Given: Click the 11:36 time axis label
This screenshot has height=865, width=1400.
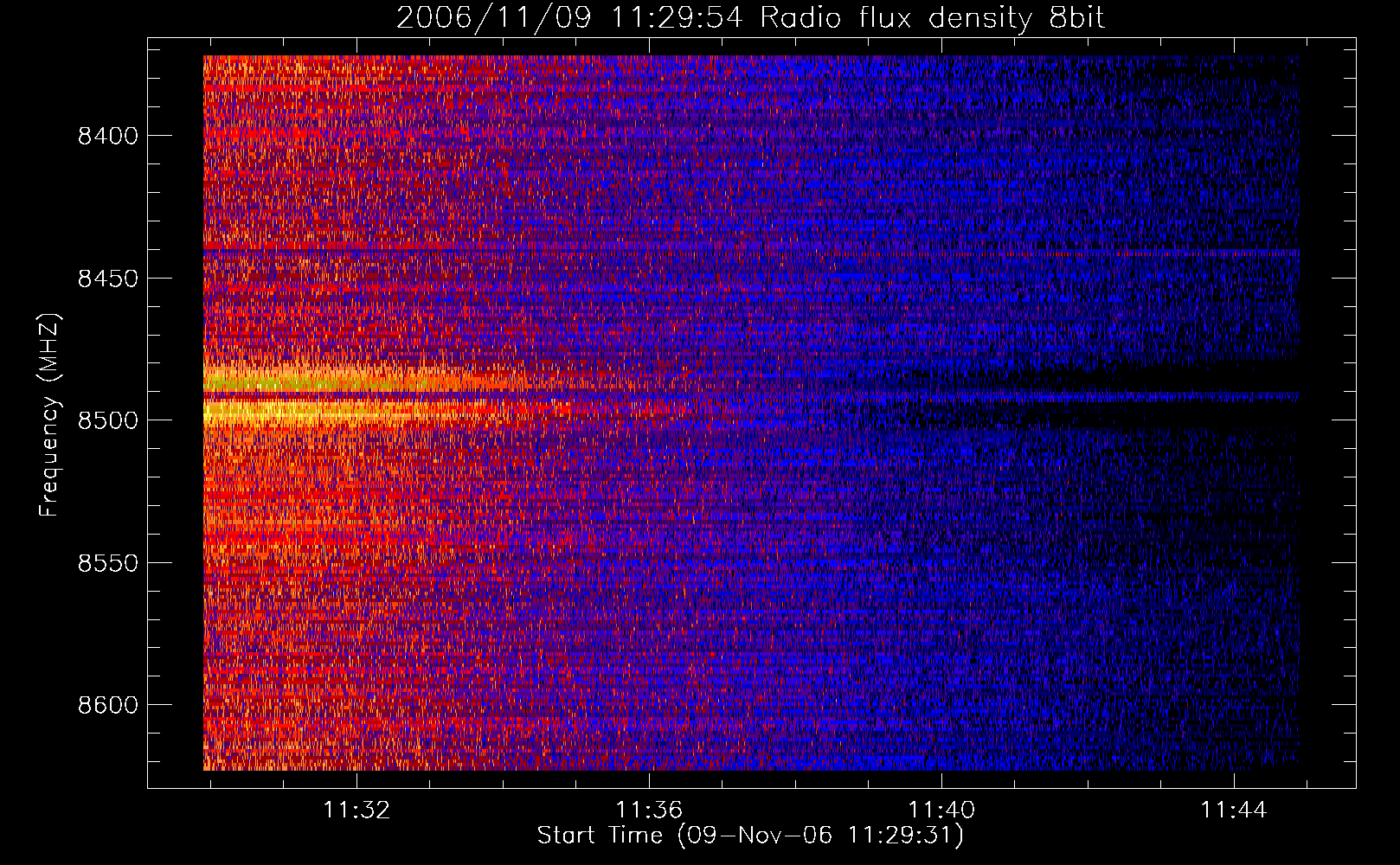Looking at the screenshot, I should (x=649, y=810).
